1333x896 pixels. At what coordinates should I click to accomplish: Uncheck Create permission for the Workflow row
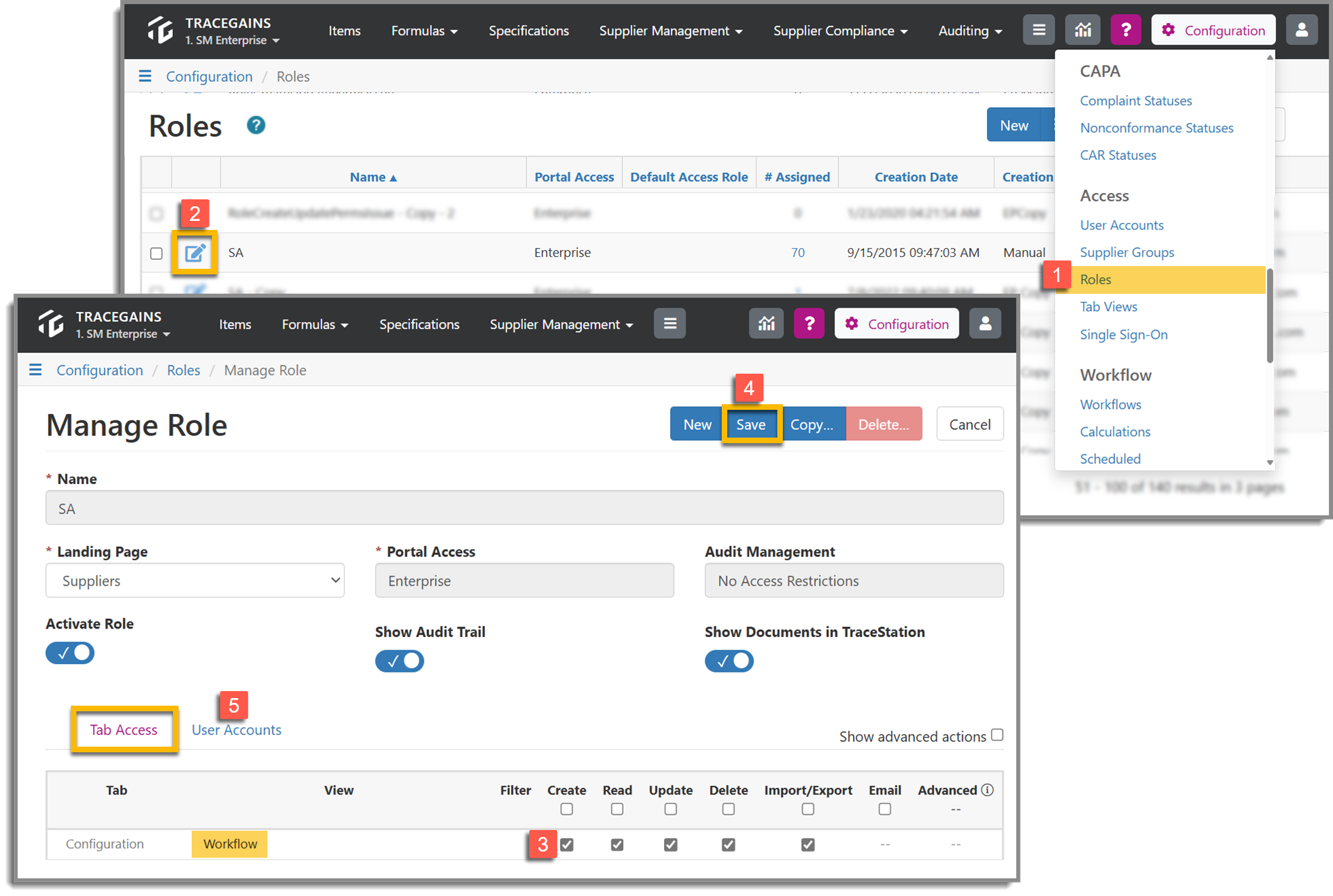tap(567, 845)
